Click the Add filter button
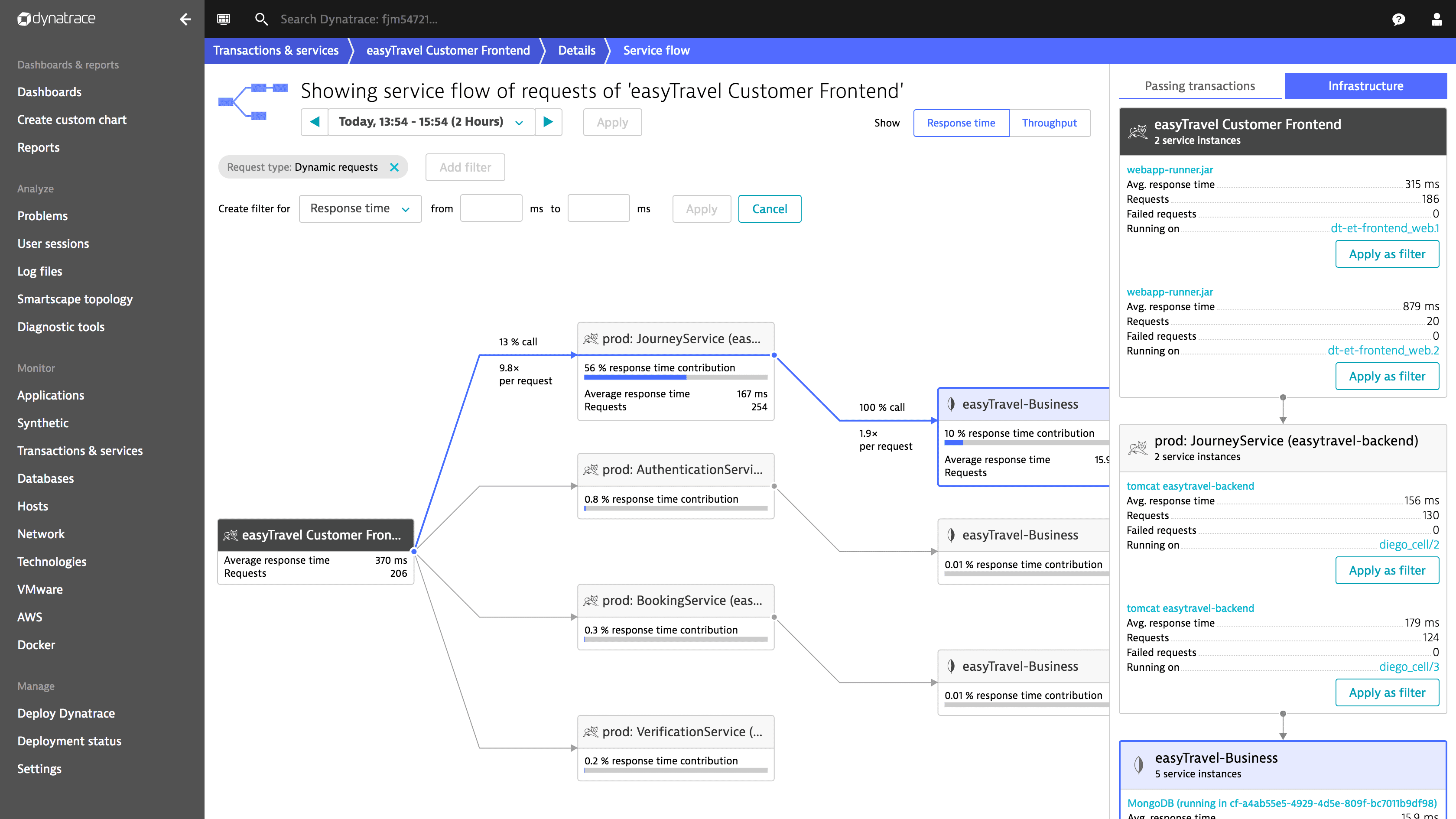 point(465,167)
